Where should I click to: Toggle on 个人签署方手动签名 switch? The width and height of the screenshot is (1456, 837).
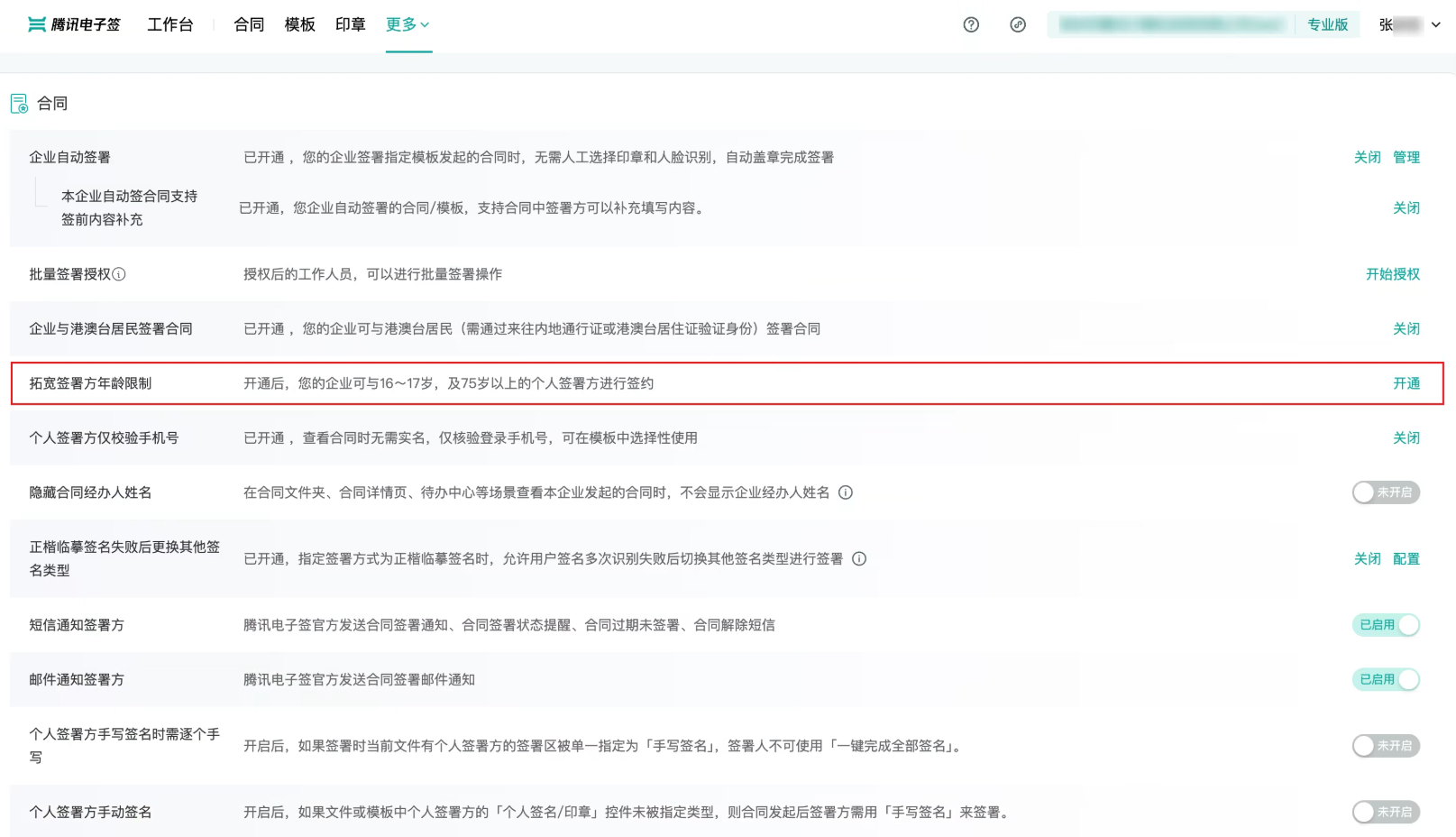[1386, 812]
